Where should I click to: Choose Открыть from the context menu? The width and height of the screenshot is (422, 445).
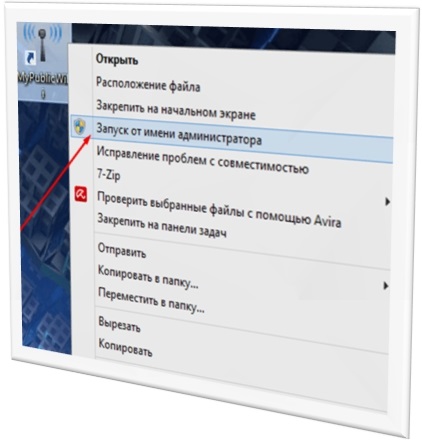tap(117, 60)
